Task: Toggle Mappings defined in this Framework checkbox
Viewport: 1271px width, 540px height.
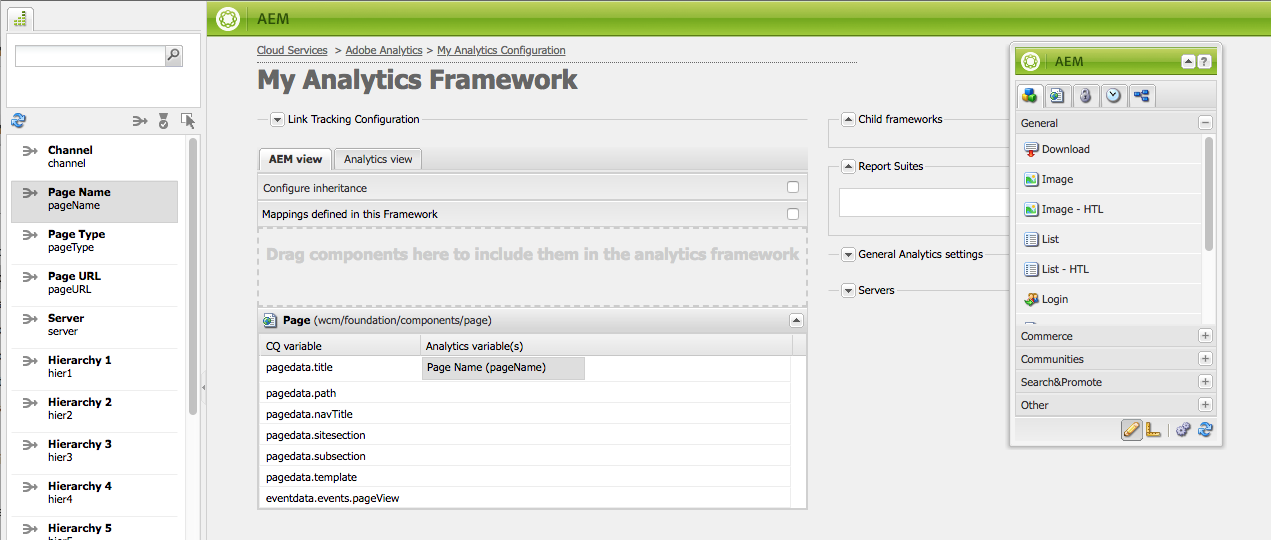Action: point(793,214)
